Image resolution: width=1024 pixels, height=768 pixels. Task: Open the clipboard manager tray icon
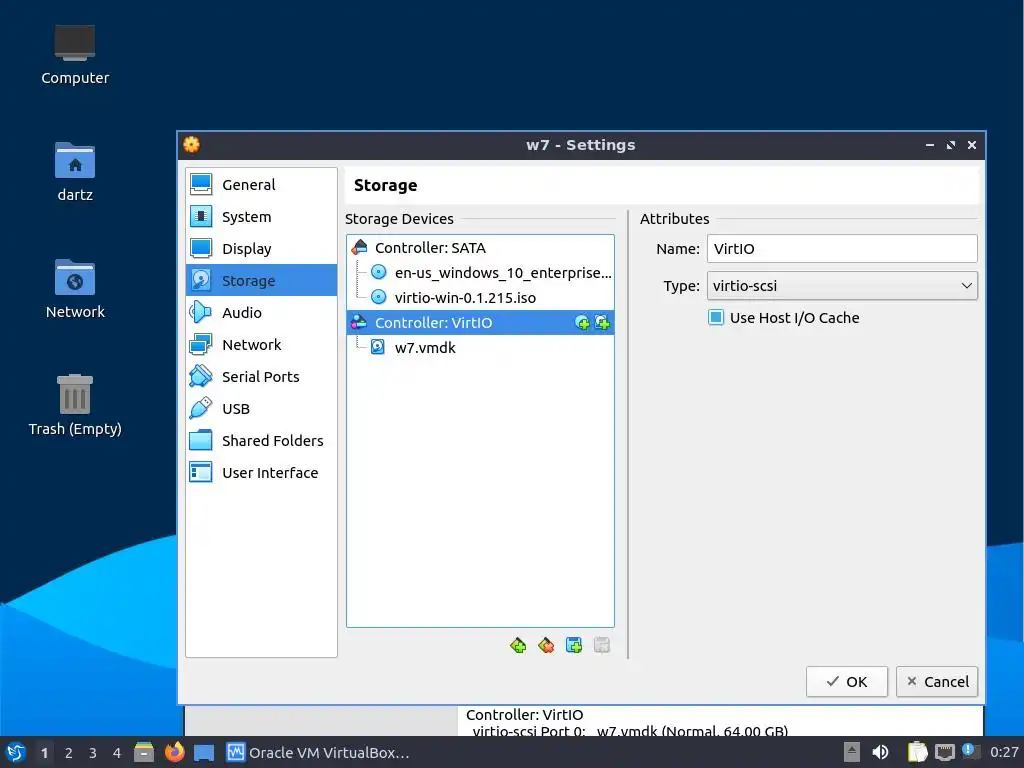[x=918, y=752]
